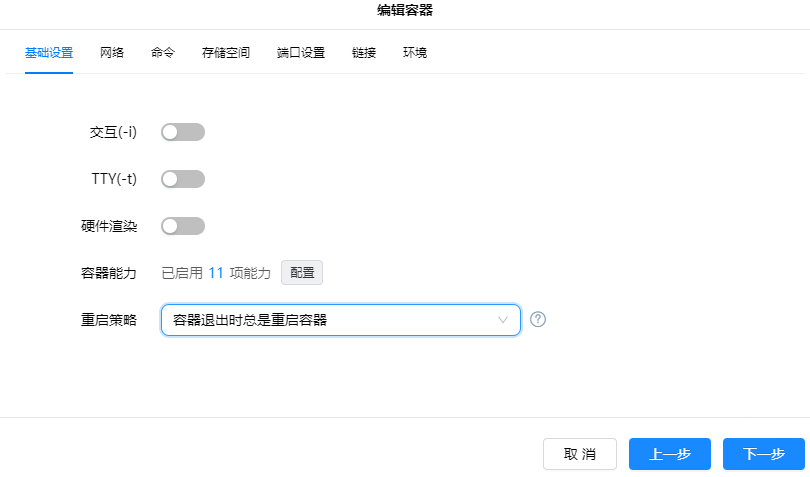Click the 上一步 button

click(669, 454)
